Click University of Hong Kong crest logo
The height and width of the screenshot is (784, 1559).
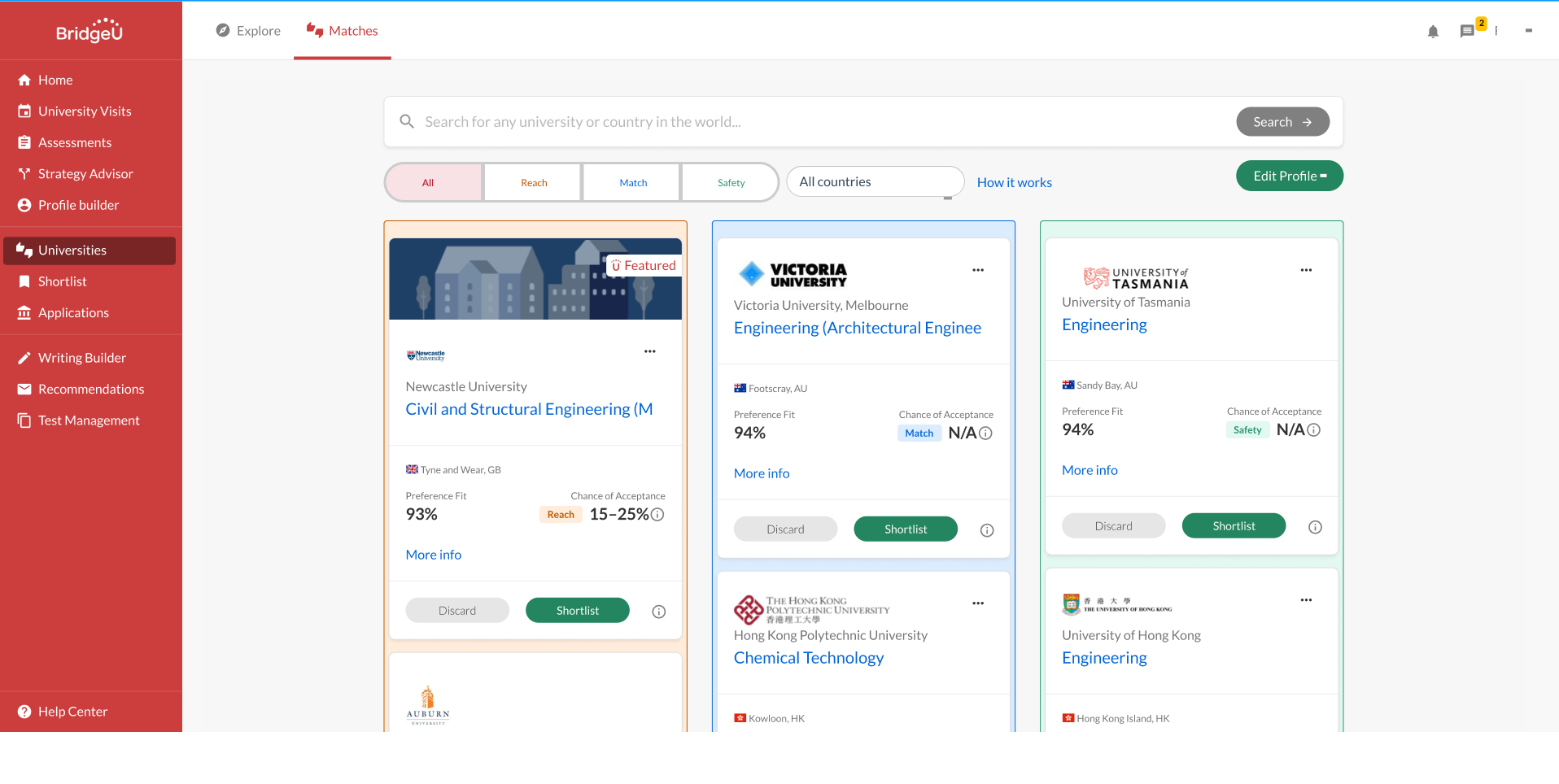(x=1117, y=604)
